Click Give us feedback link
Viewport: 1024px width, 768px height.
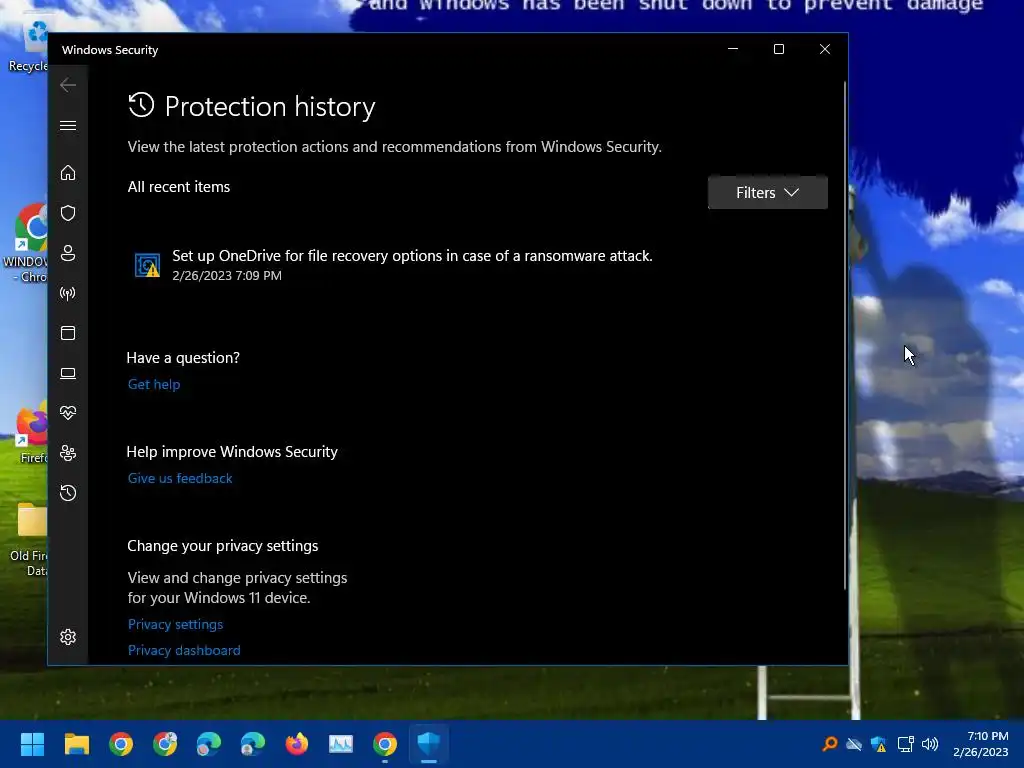coord(180,479)
